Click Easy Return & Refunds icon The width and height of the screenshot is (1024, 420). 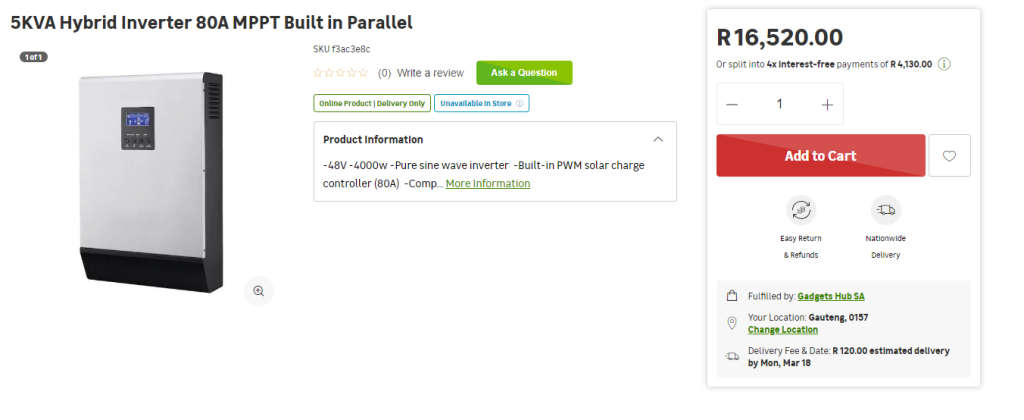pyautogui.click(x=801, y=210)
